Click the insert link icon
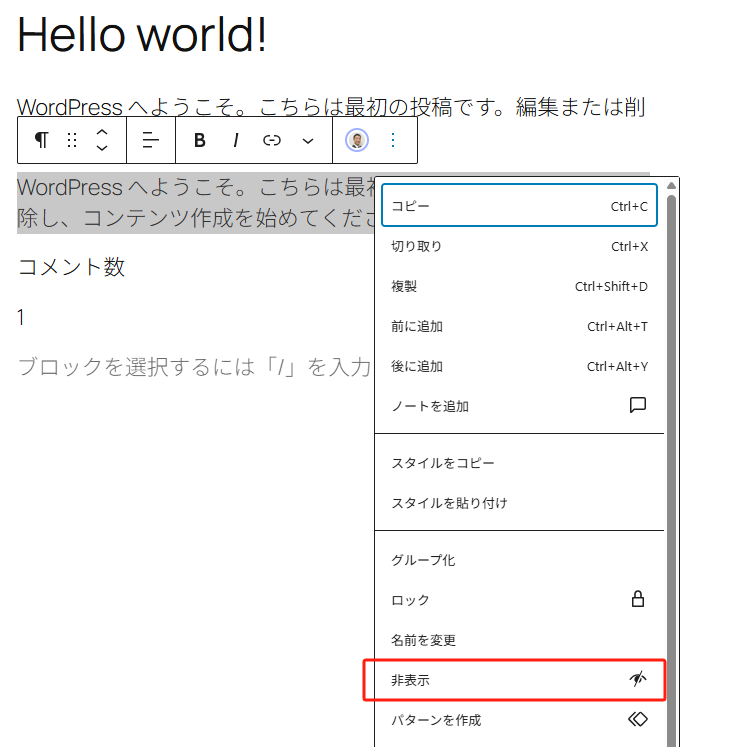 point(272,140)
